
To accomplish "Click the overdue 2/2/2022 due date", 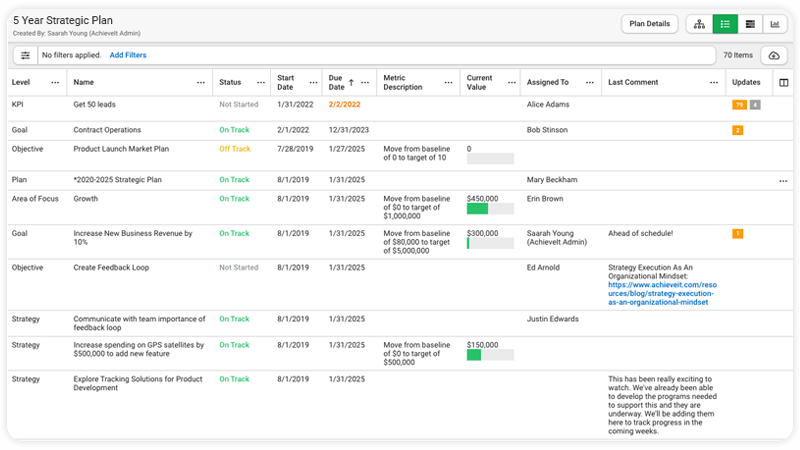I will (344, 105).
